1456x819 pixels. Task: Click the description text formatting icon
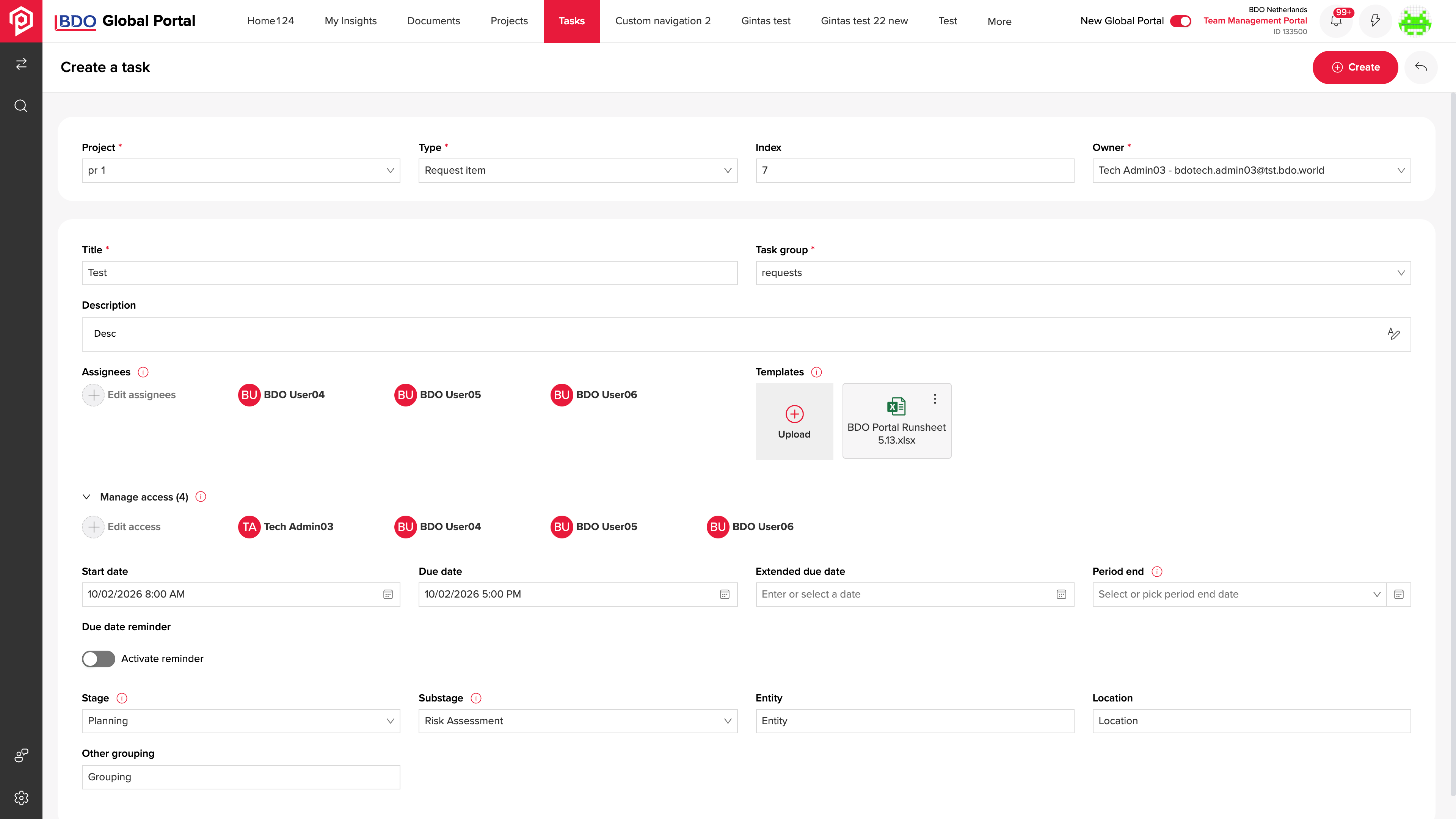[1393, 334]
